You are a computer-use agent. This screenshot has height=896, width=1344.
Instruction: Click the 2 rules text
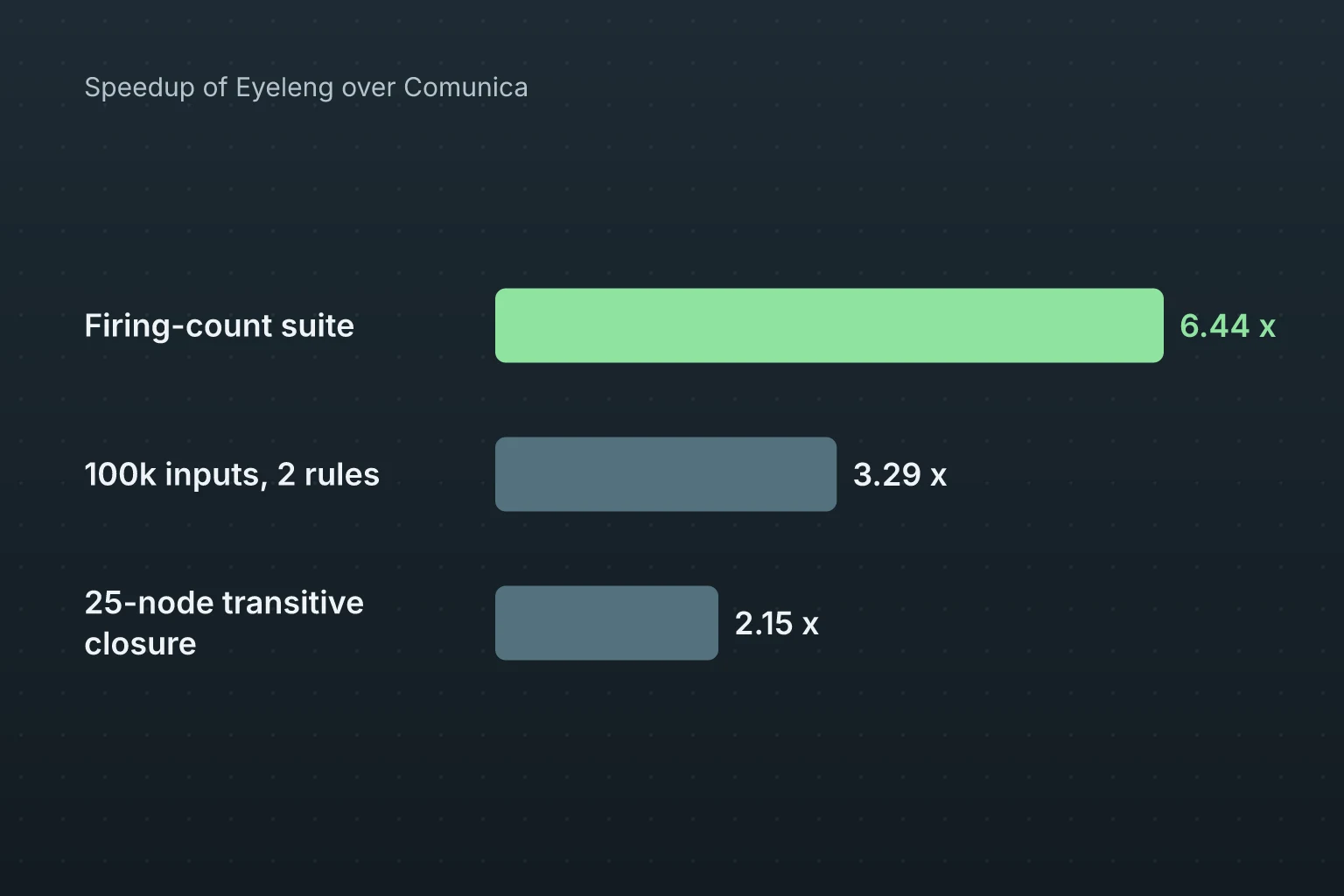[x=328, y=474]
